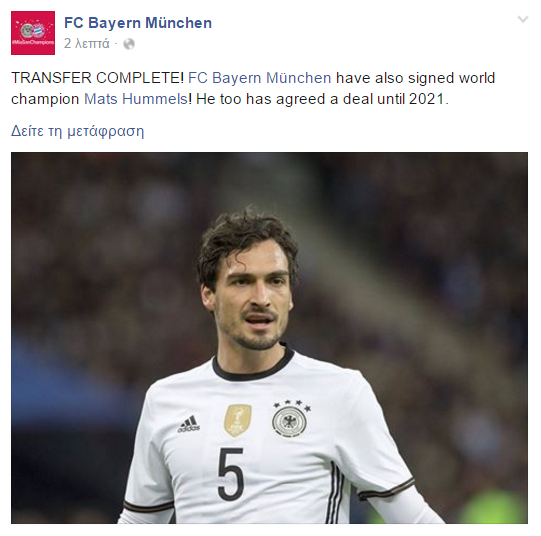Open the Mats Hummels photo attachment
Image resolution: width=541 pixels, height=536 pixels.
point(269,338)
